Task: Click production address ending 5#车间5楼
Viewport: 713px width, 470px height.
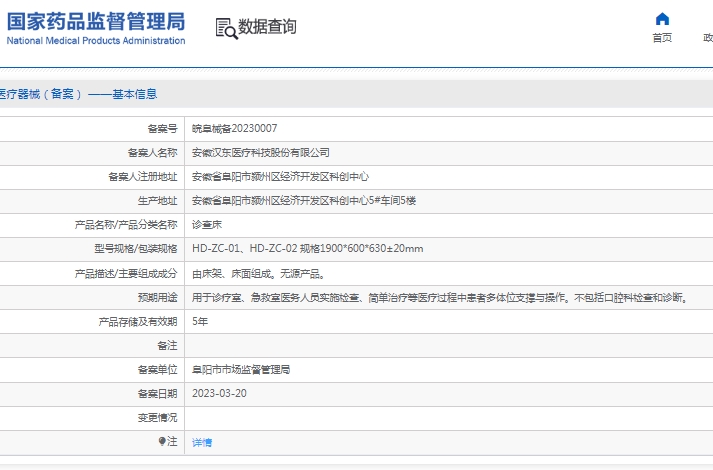Action: tap(304, 200)
